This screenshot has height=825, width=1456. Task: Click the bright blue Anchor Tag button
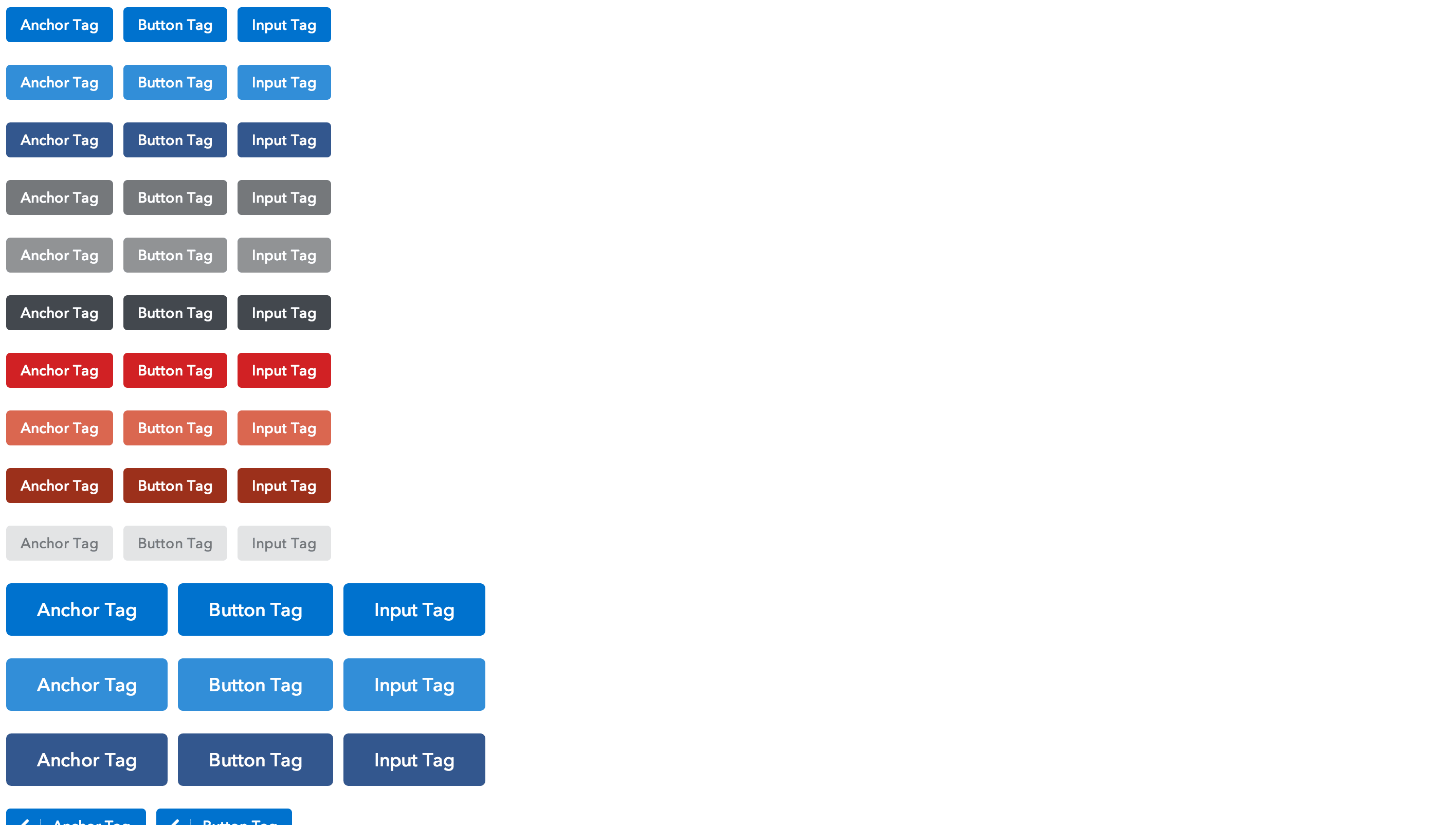pos(59,24)
